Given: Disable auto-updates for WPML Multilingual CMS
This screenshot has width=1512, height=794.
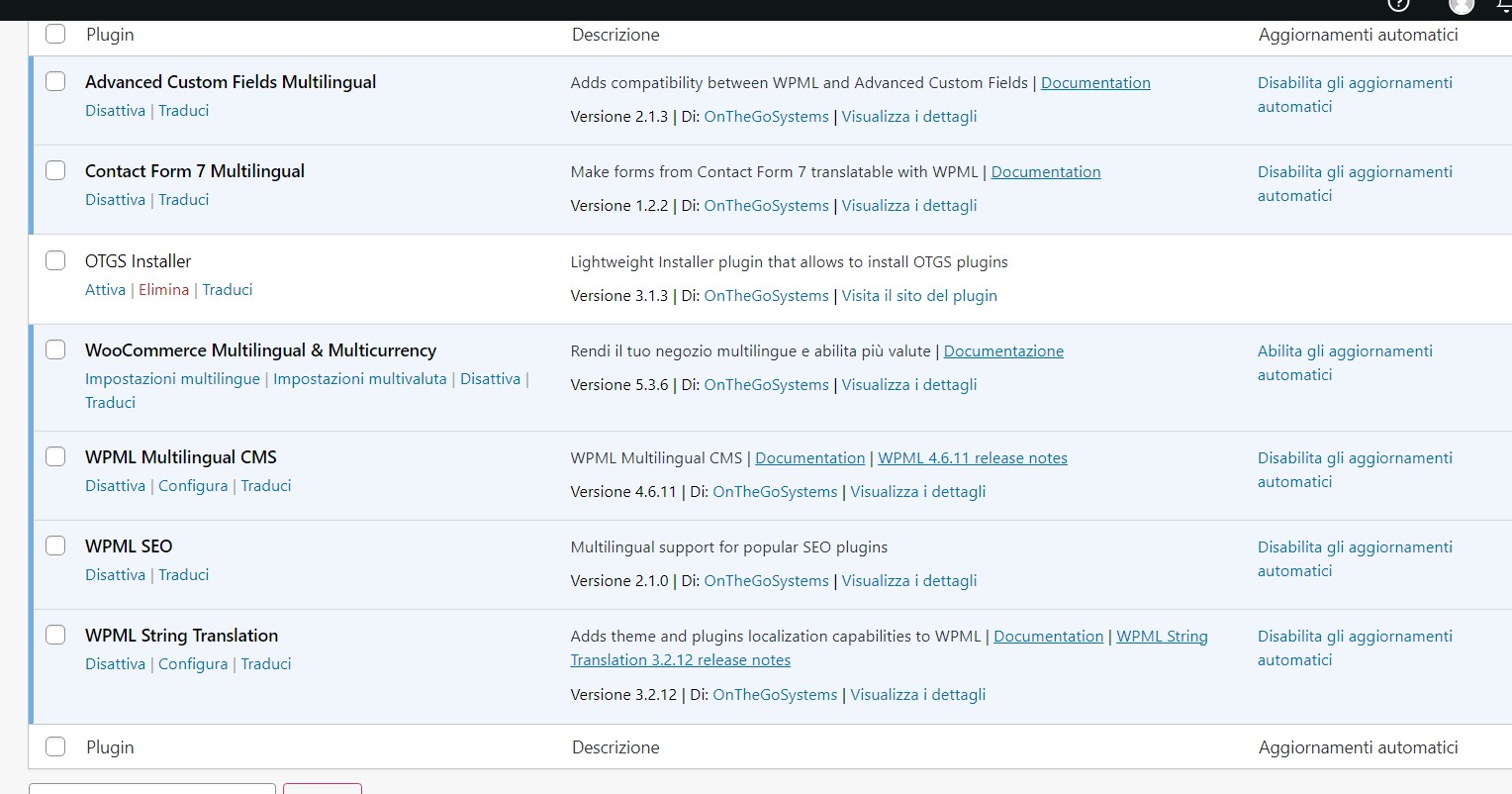Looking at the screenshot, I should tap(1355, 469).
